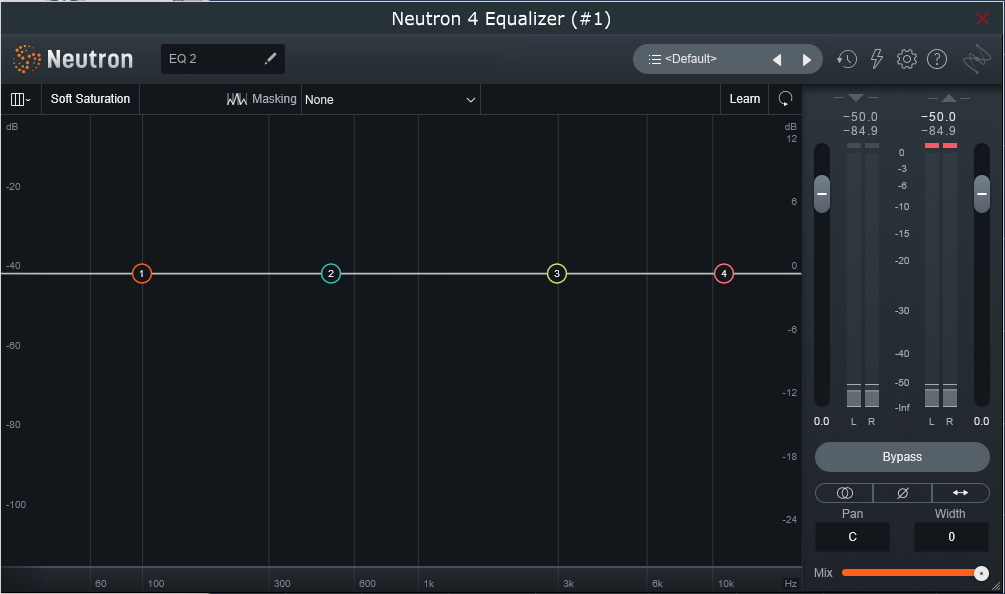Image resolution: width=1005 pixels, height=594 pixels.
Task: Toggle the Masking meter
Action: click(x=262, y=99)
